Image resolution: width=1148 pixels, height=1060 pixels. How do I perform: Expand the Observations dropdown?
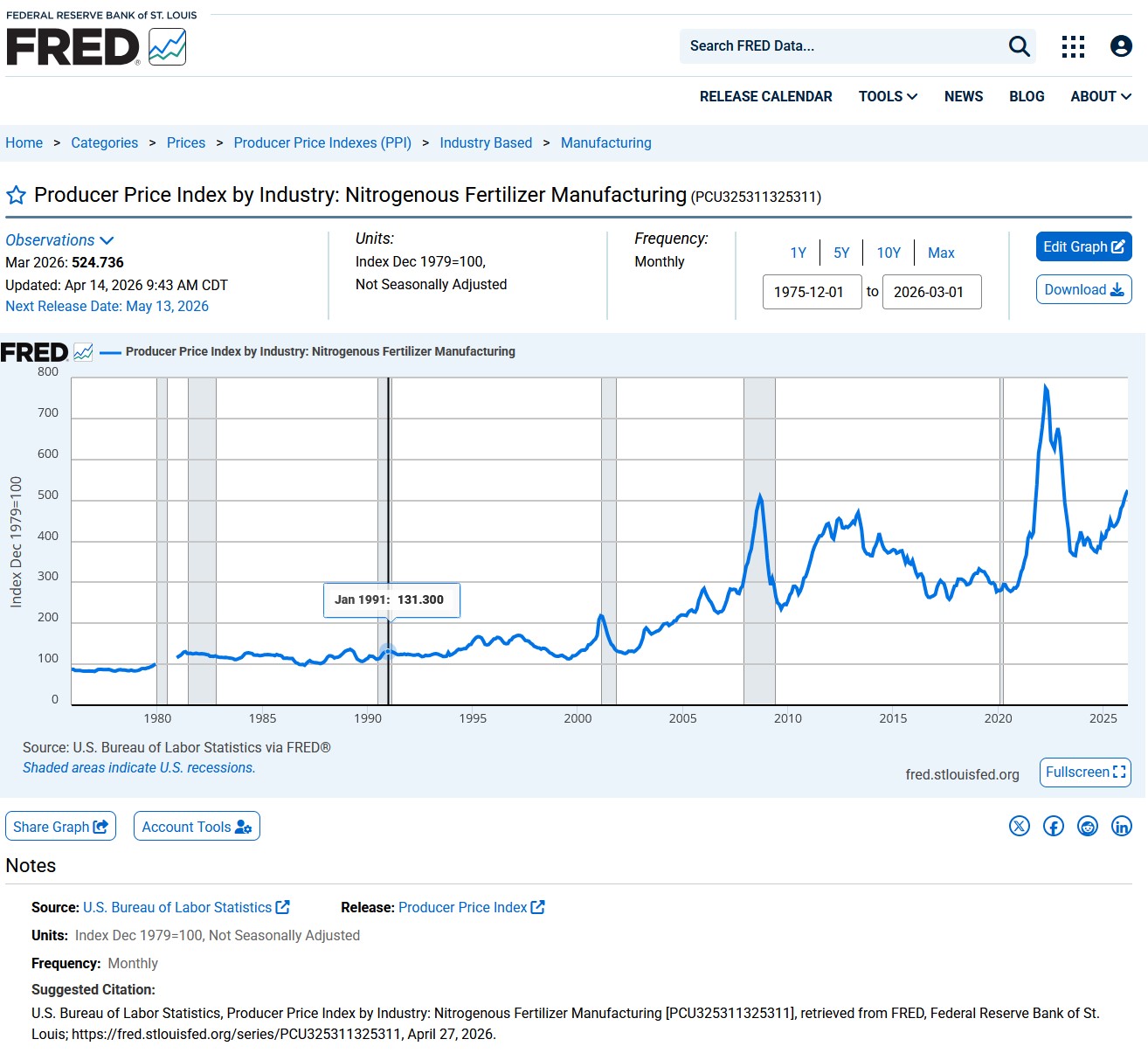[59, 240]
